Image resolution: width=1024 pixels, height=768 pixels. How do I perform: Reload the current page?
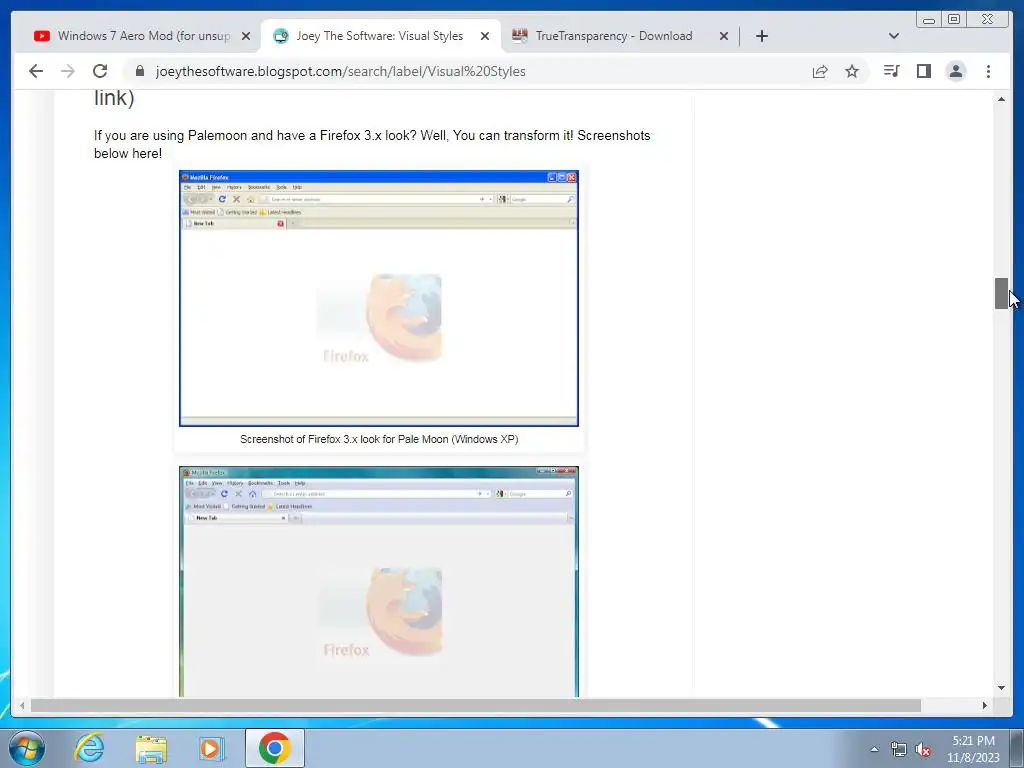click(100, 71)
